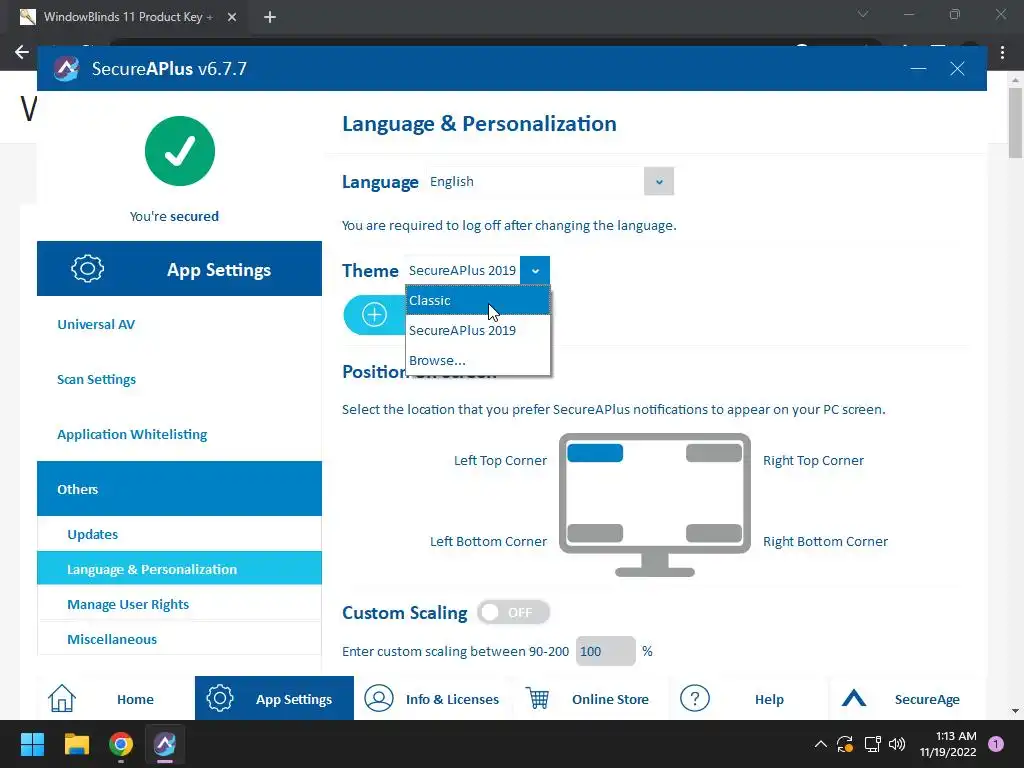The image size is (1024, 768).
Task: Click SecureAPlus icon in the taskbar
Action: 165,744
